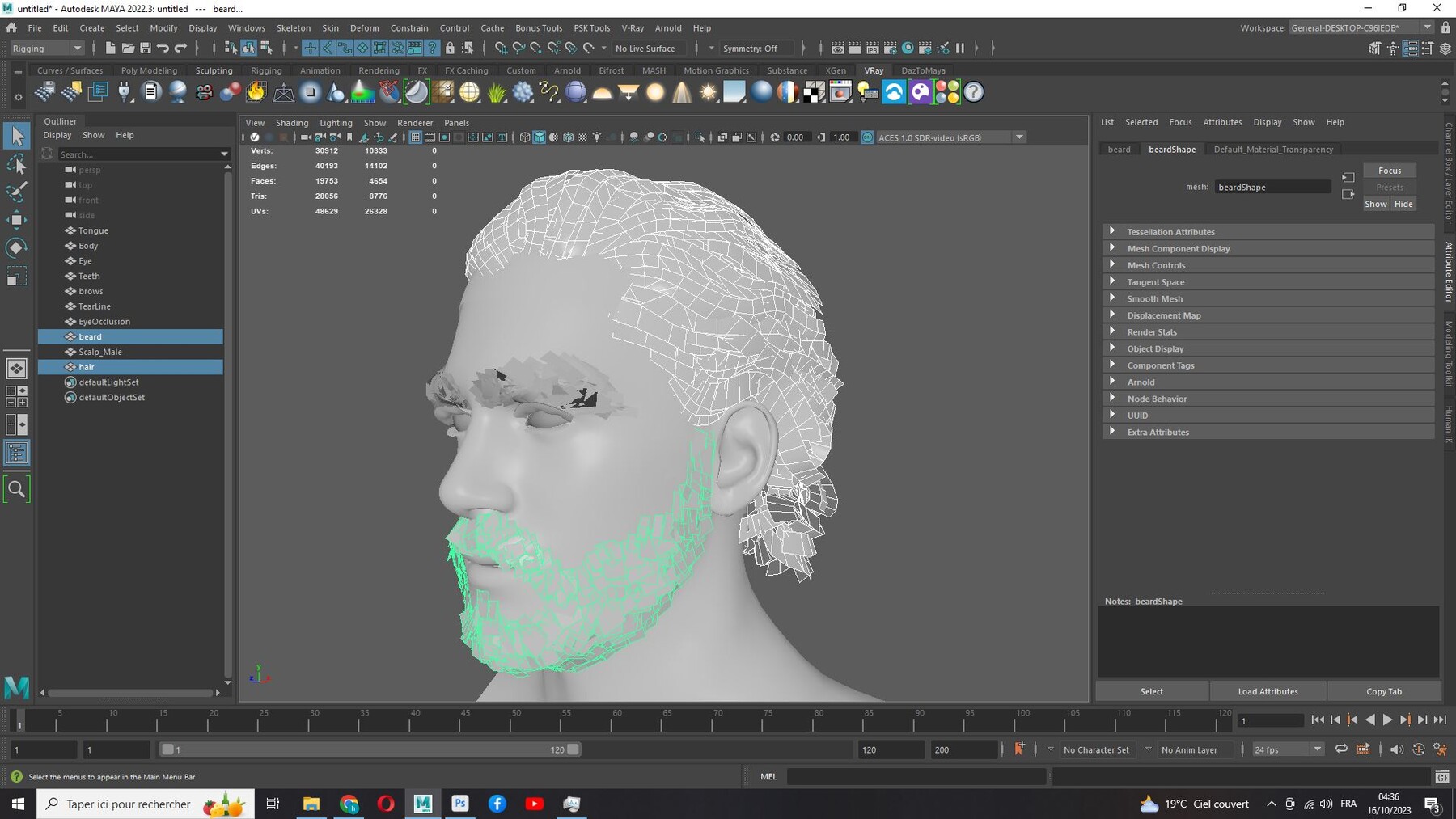Open the Skeleton menu

294,27
